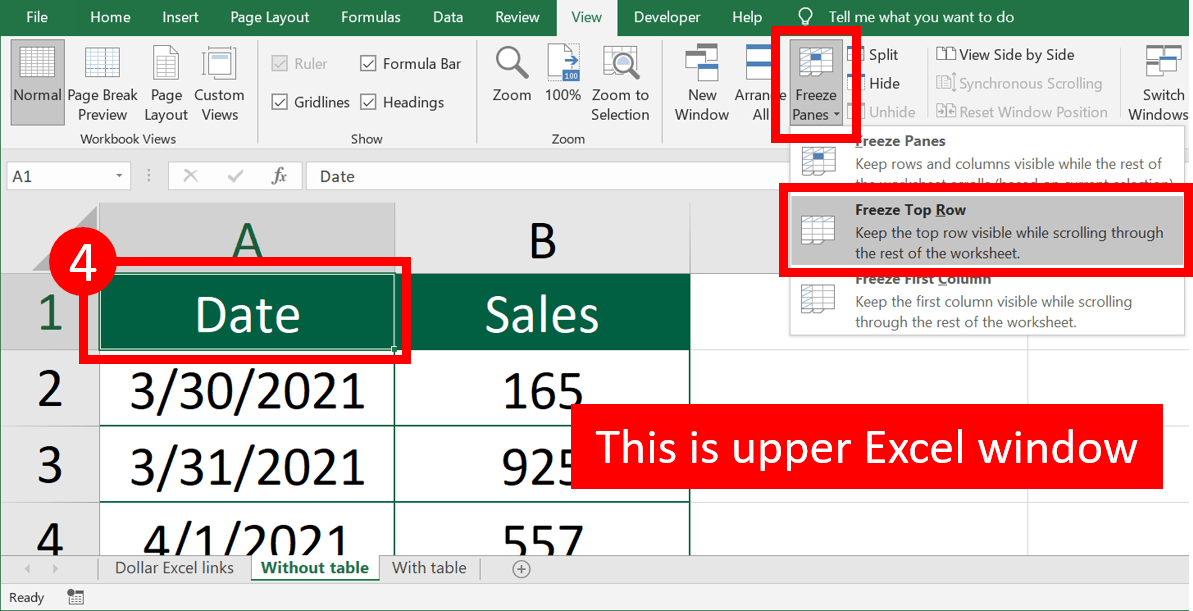Viewport: 1193px width, 611px height.
Task: Enable the Ruler checkbox
Action: [x=277, y=63]
